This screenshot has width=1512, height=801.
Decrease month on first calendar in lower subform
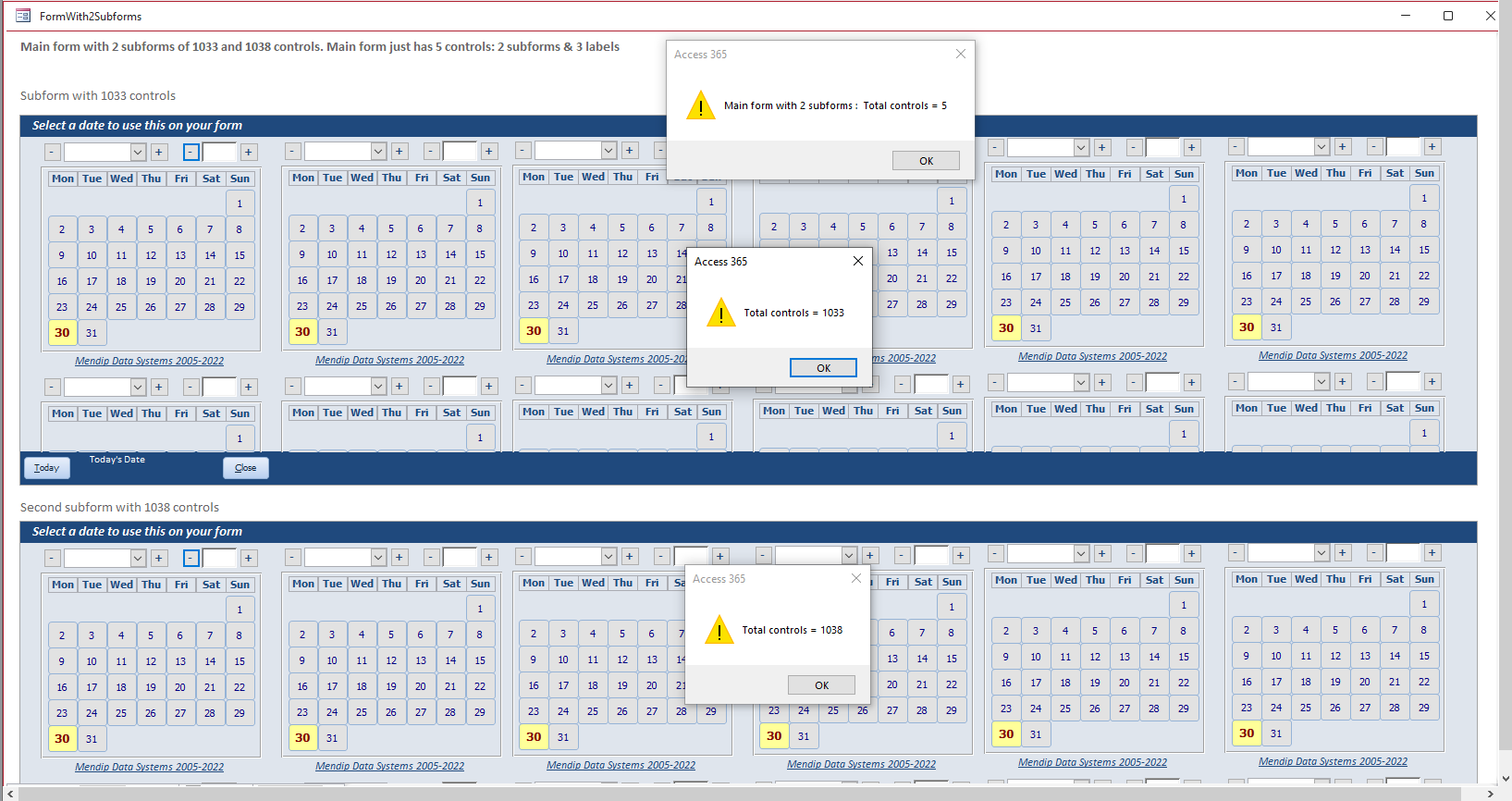(53, 558)
